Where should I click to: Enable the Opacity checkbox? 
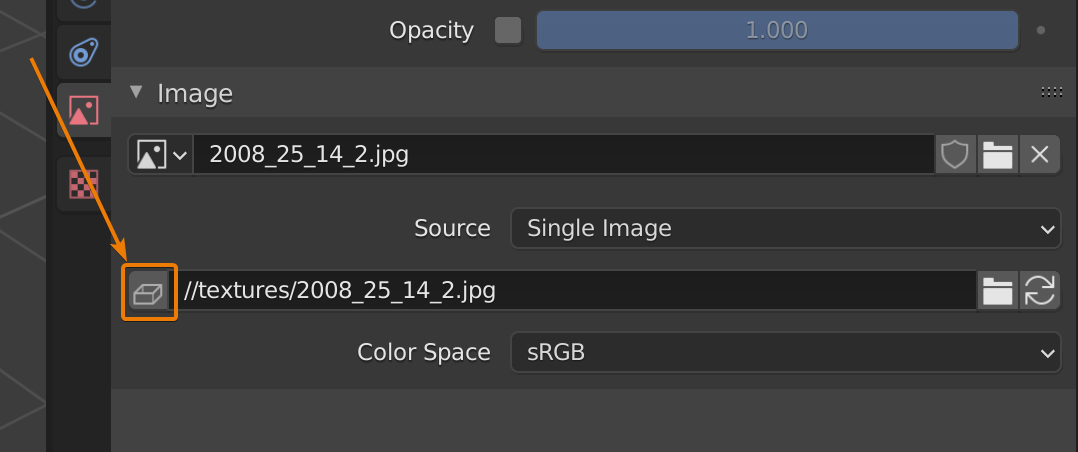click(x=508, y=31)
